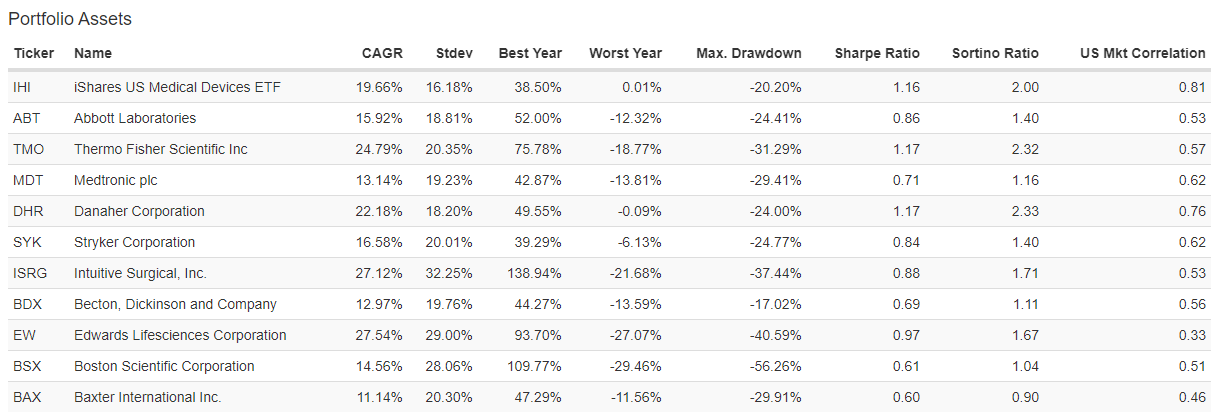Select the BAX ticker cell
The width and height of the screenshot is (1216, 415).
[x=27, y=397]
